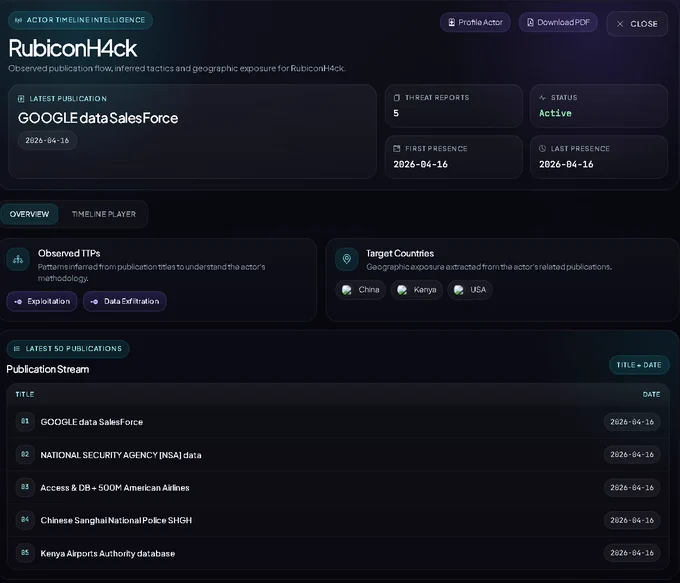This screenshot has height=583, width=680.
Task: Click the Data Exfiltration TTP tag
Action: click(124, 301)
